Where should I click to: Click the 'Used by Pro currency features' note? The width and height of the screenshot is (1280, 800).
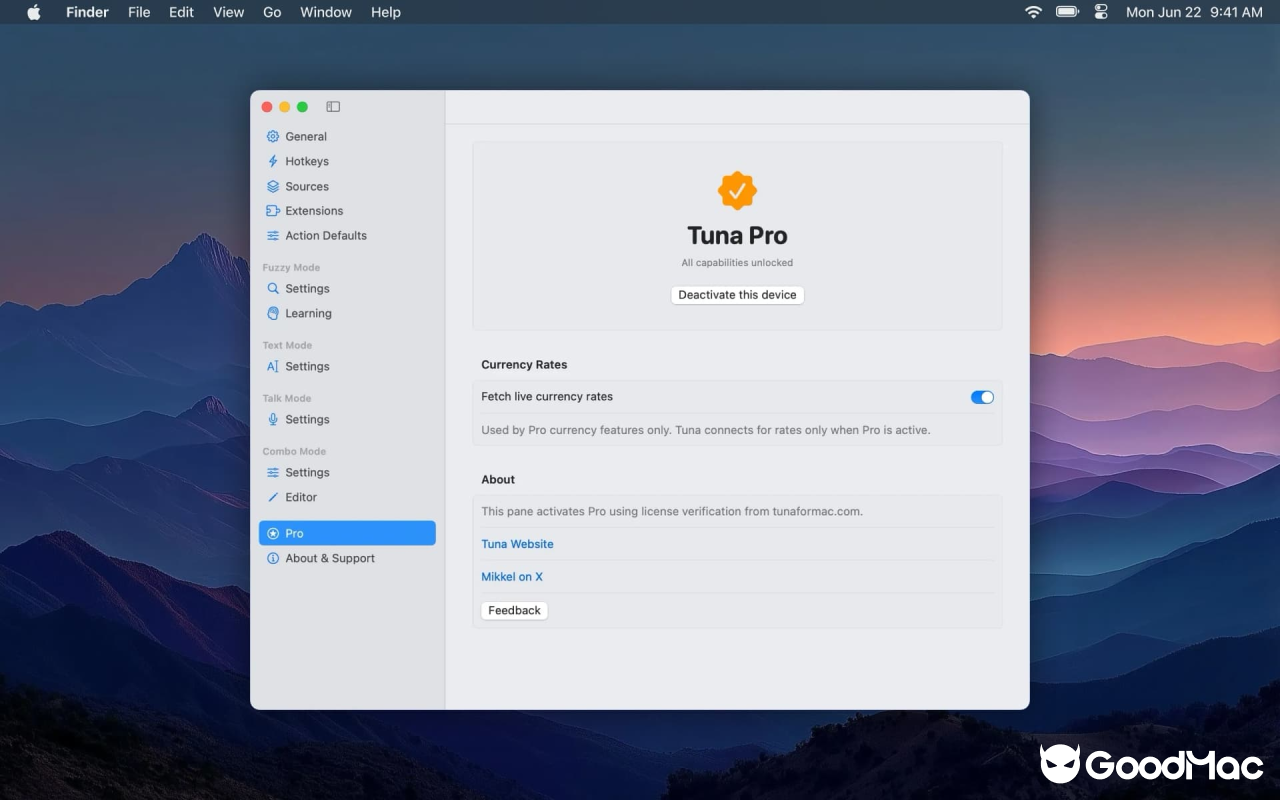pyautogui.click(x=706, y=430)
